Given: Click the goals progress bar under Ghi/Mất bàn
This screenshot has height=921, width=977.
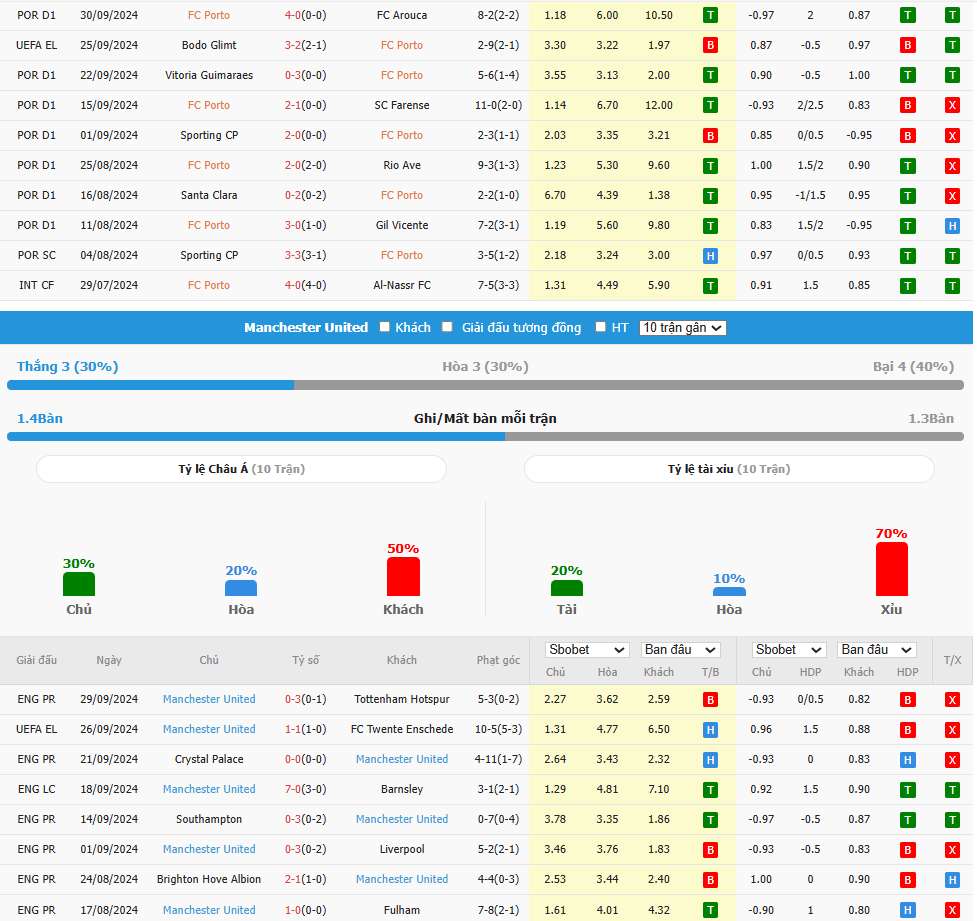Looking at the screenshot, I should (485, 437).
